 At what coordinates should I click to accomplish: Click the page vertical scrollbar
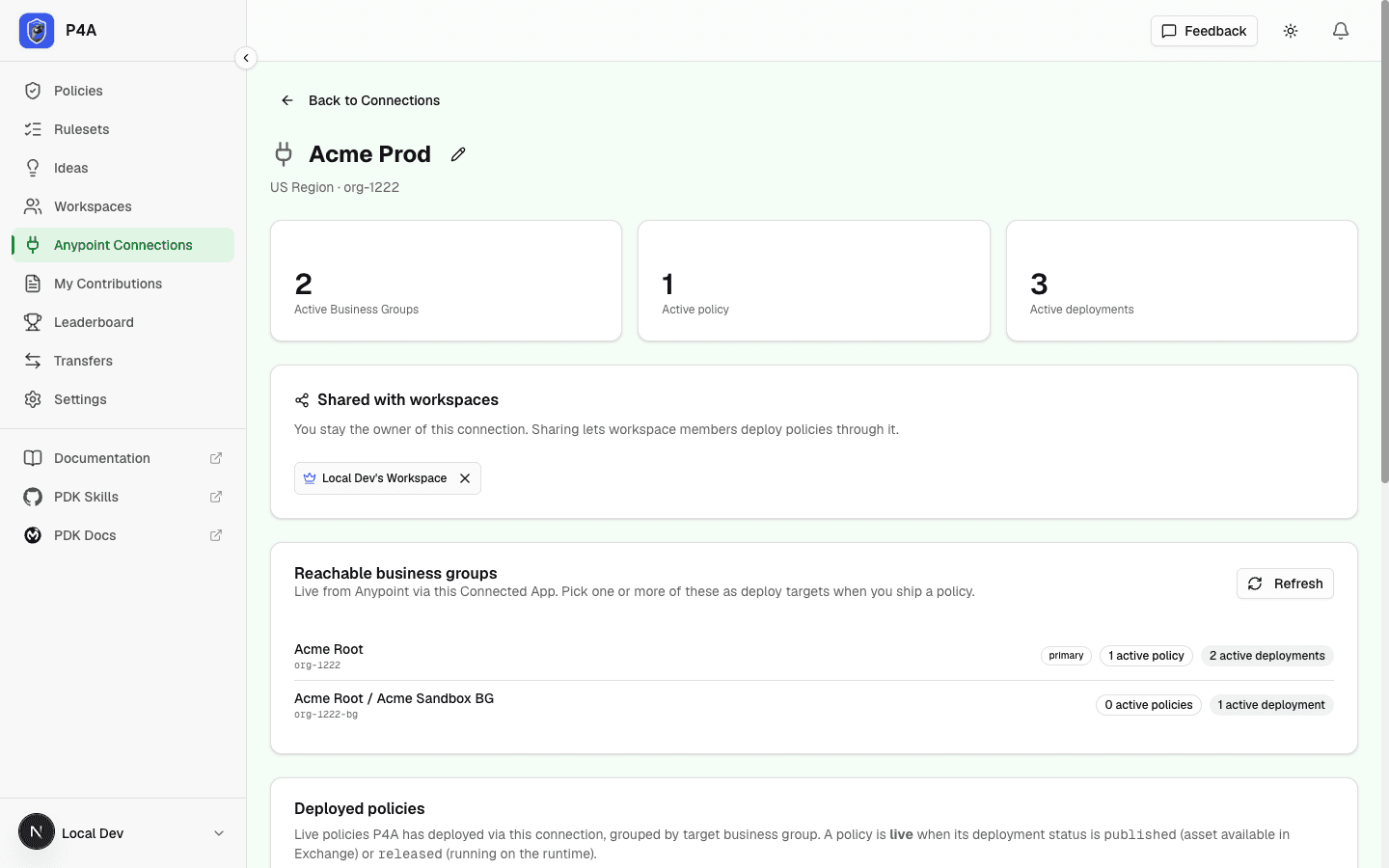pyautogui.click(x=1384, y=241)
